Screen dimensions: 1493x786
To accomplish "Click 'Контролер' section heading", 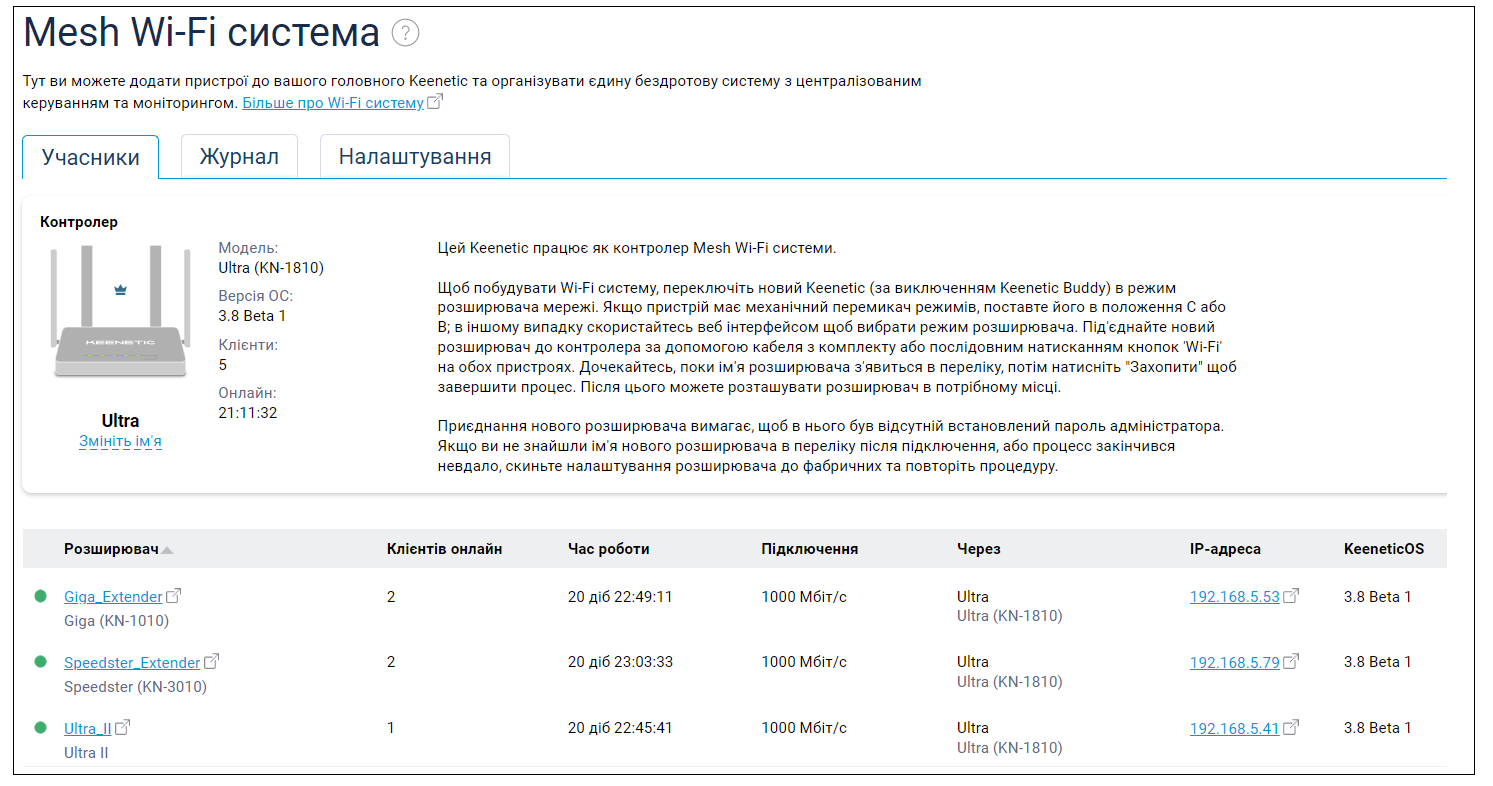I will pos(78,222).
